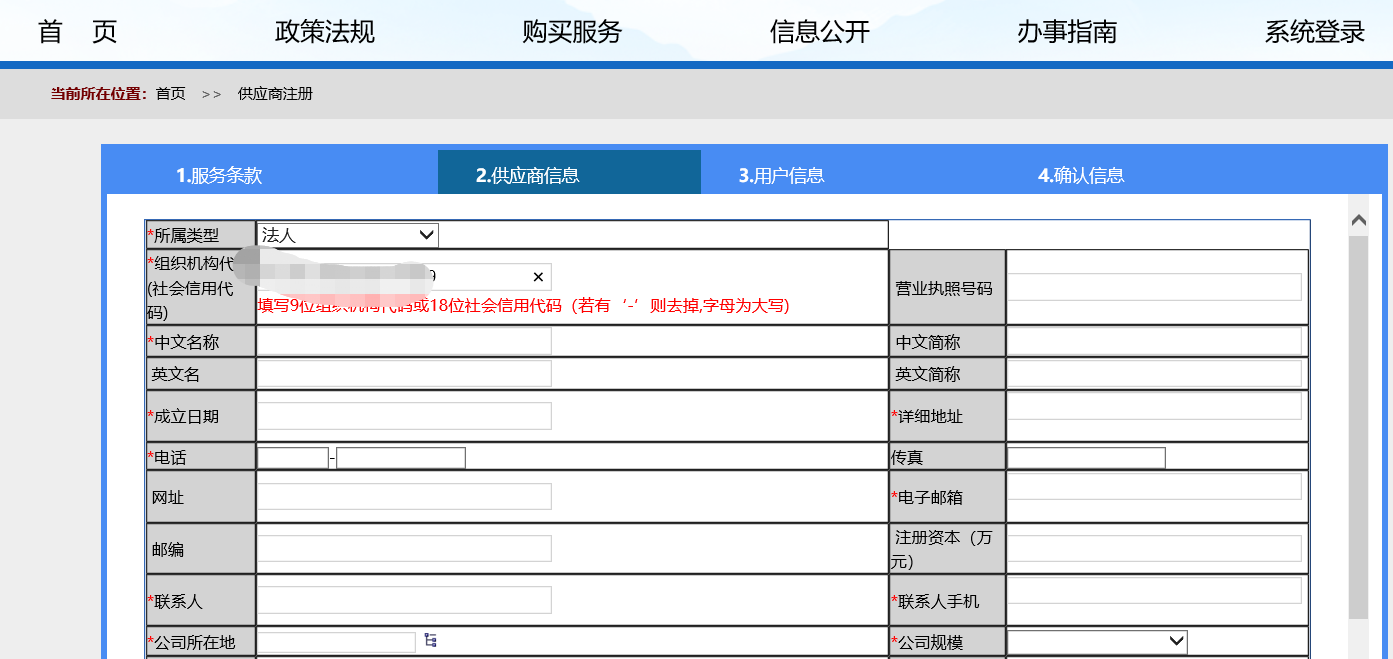Select 购买服务 in the top navigation

(570, 31)
